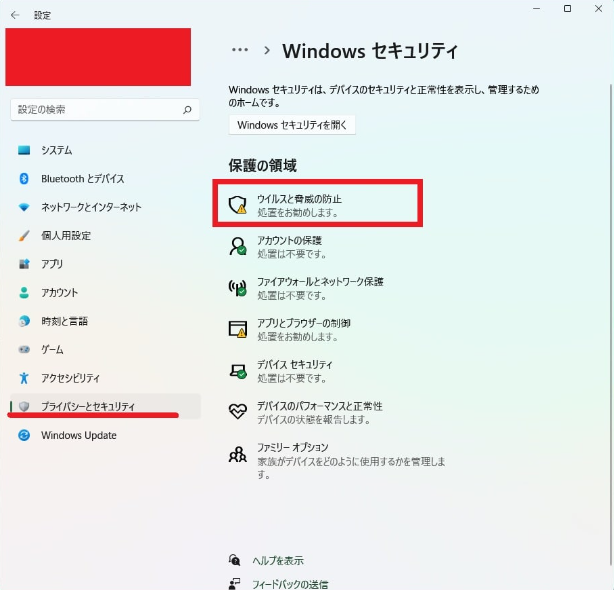
Task: Open the システム settings category
Action: 105,150
